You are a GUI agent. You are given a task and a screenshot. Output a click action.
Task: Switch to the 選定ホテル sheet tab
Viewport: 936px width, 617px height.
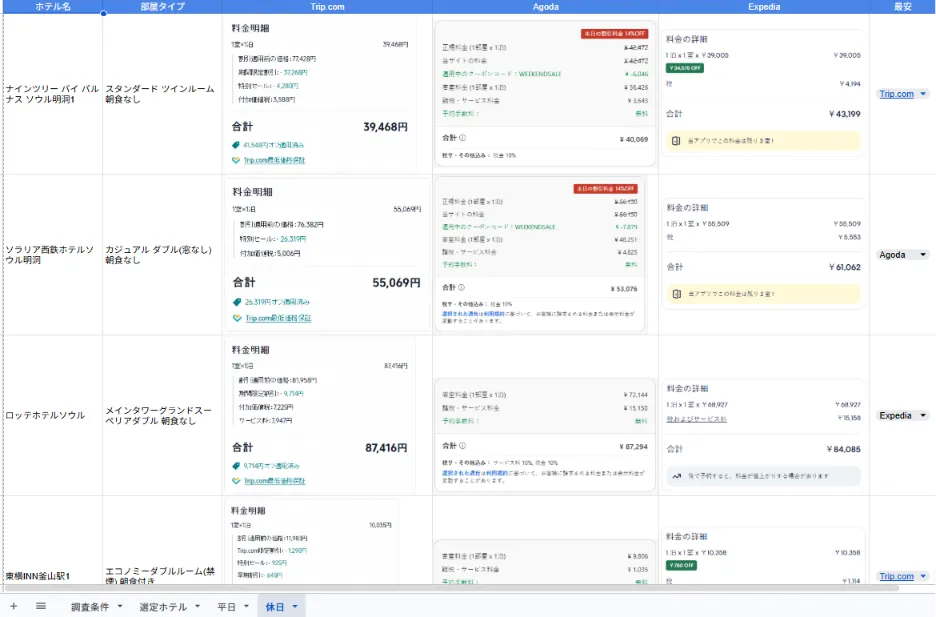click(x=163, y=607)
